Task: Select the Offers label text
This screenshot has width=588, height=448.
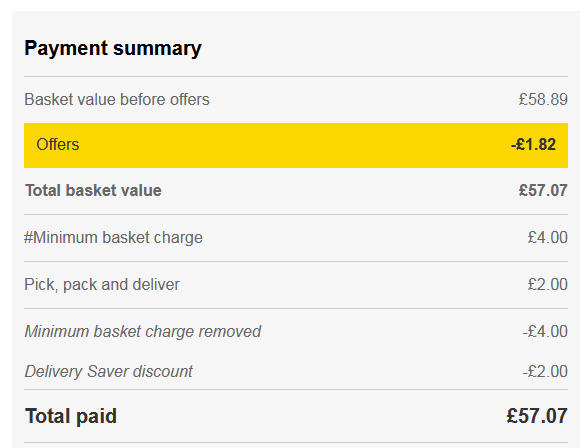Action: pyautogui.click(x=58, y=145)
